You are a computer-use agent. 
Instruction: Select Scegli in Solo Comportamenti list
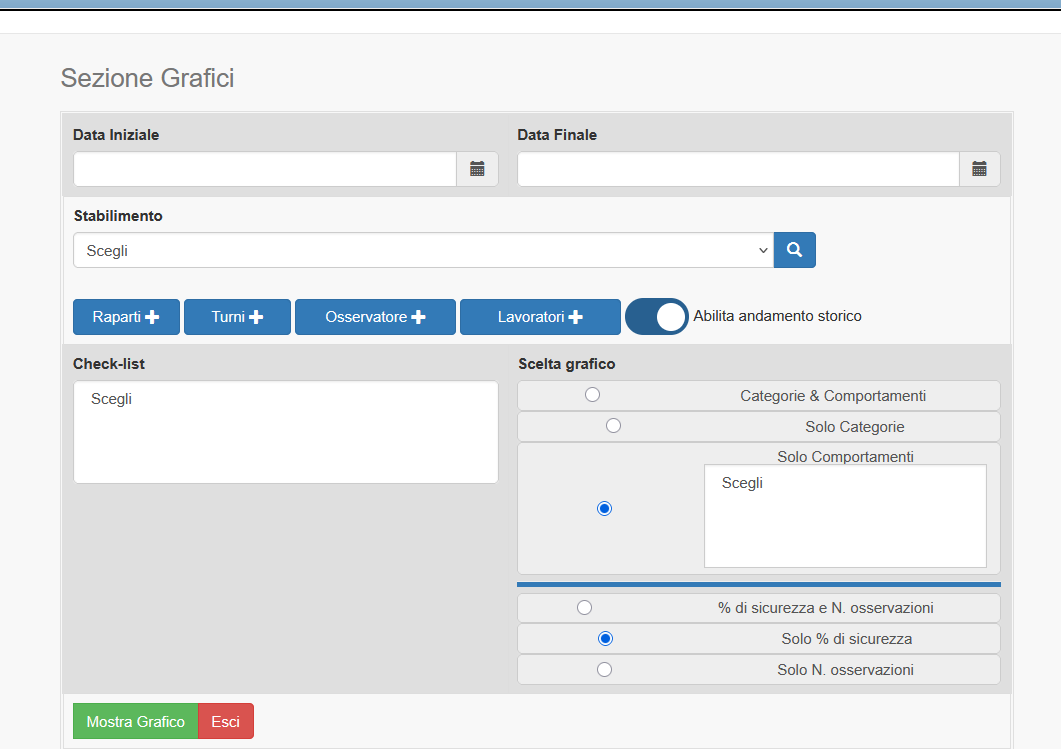click(x=742, y=483)
